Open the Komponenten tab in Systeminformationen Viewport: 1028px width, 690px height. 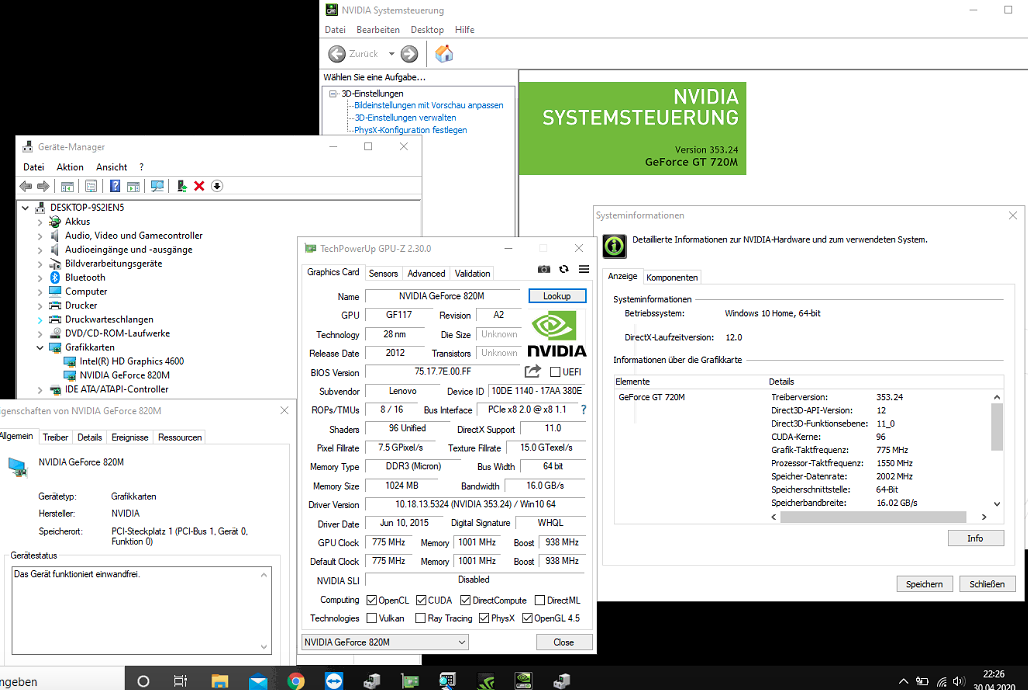point(672,277)
